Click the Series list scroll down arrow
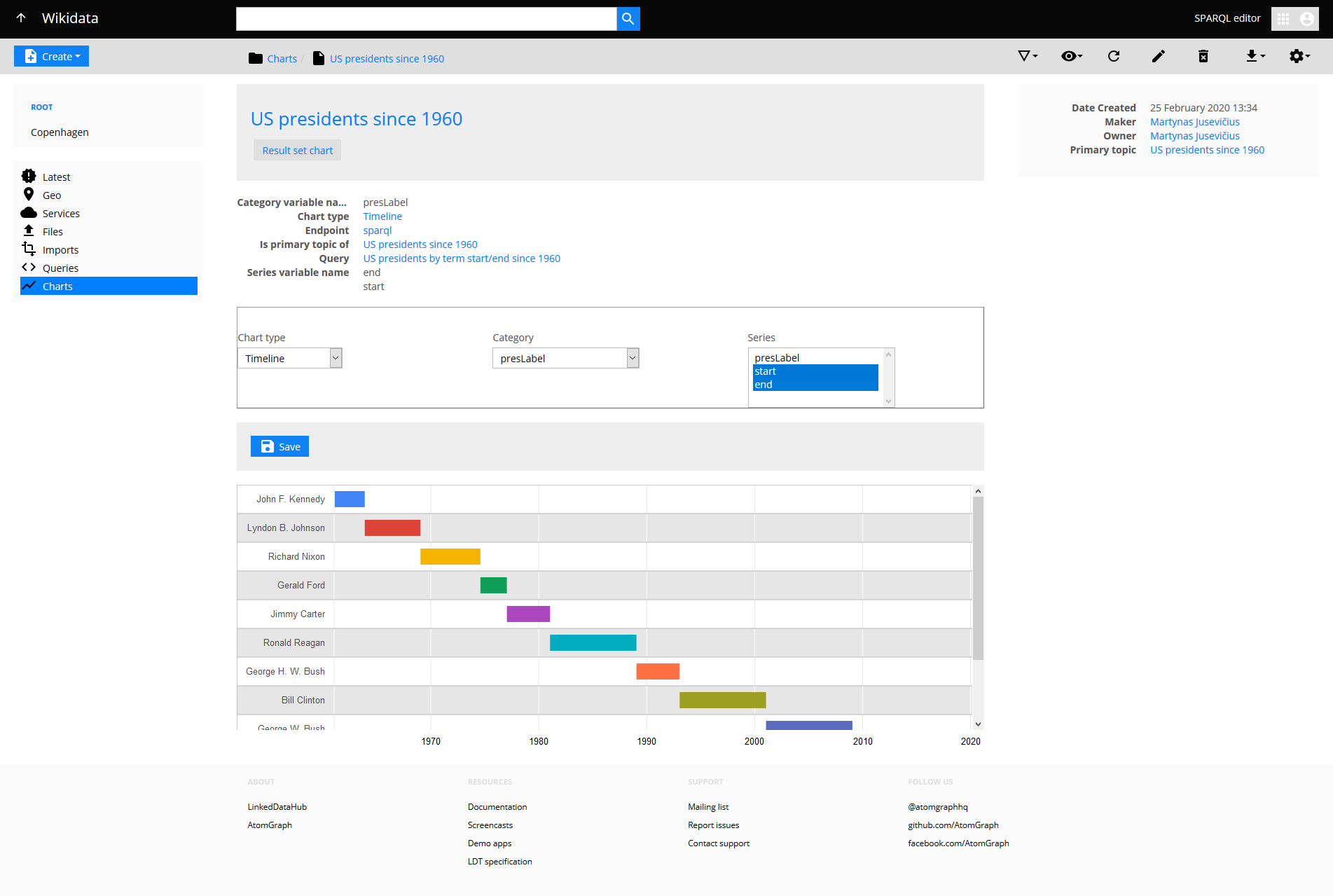The image size is (1333, 896). [889, 401]
